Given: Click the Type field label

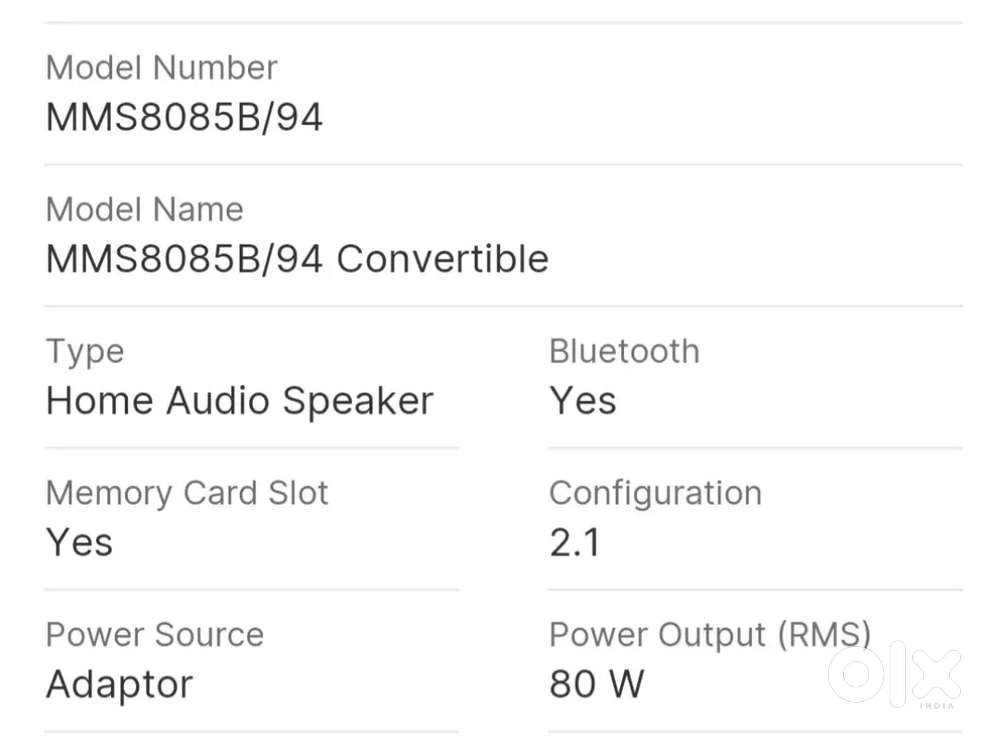Looking at the screenshot, I should [85, 352].
